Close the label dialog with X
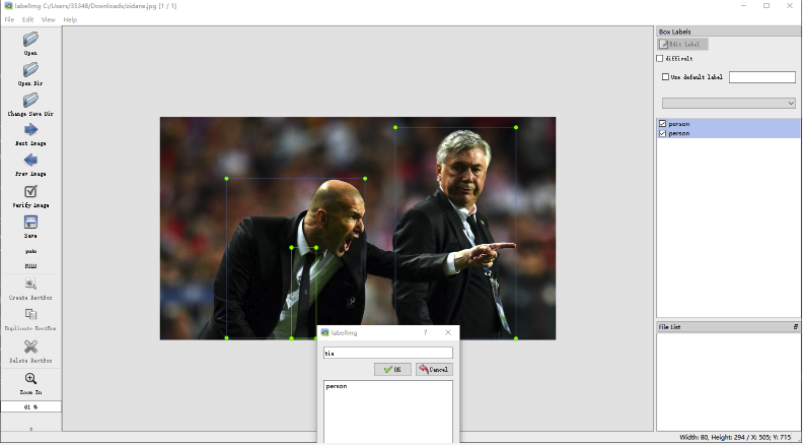This screenshot has width=803, height=445. 448,332
